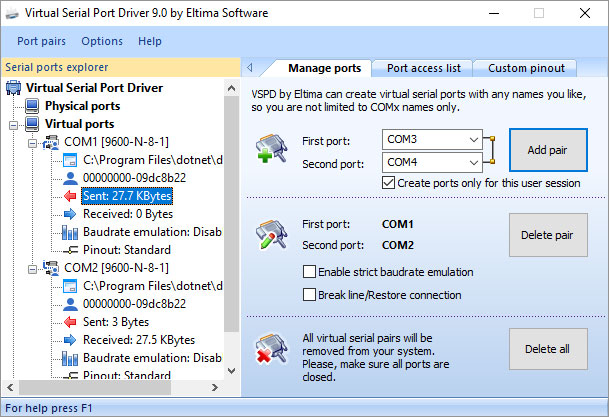
Task: Click the COM1 port connection icon
Action: coord(51,142)
